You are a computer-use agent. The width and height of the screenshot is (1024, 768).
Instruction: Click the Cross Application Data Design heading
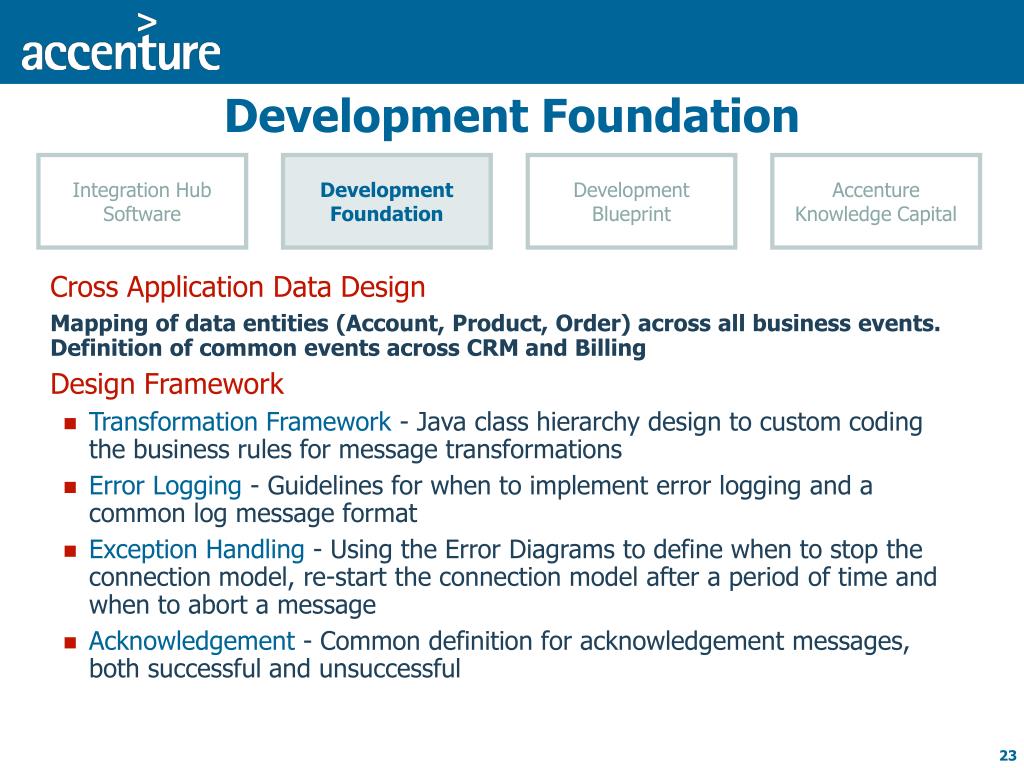tap(238, 287)
